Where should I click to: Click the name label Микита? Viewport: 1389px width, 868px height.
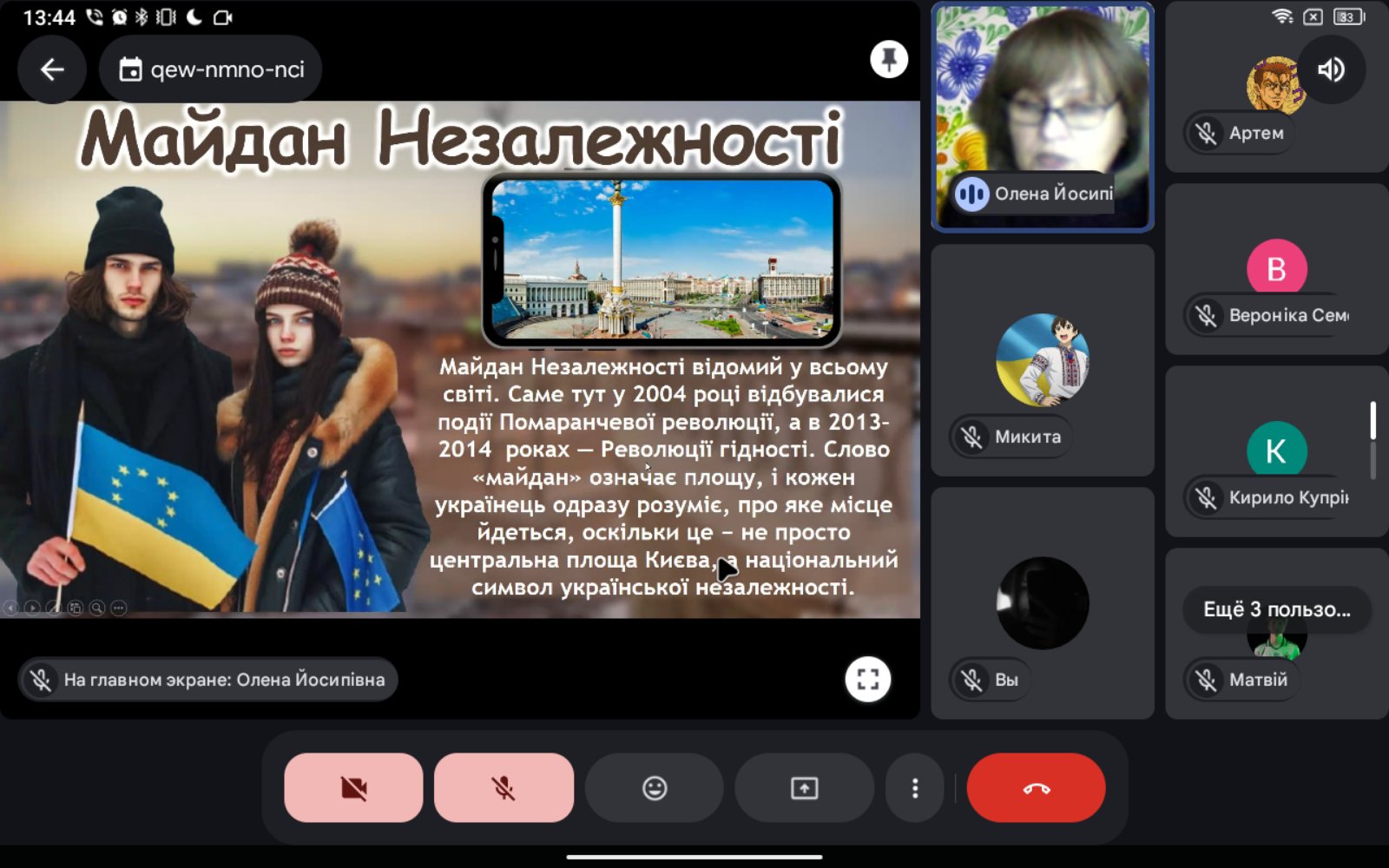[x=1028, y=437]
